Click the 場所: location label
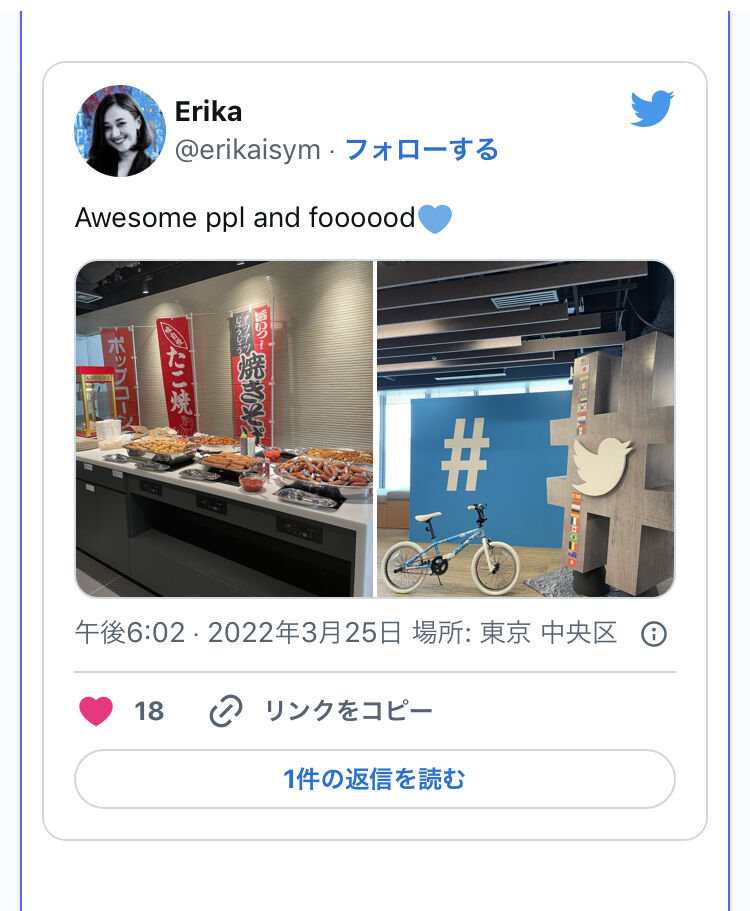 pyautogui.click(x=442, y=633)
